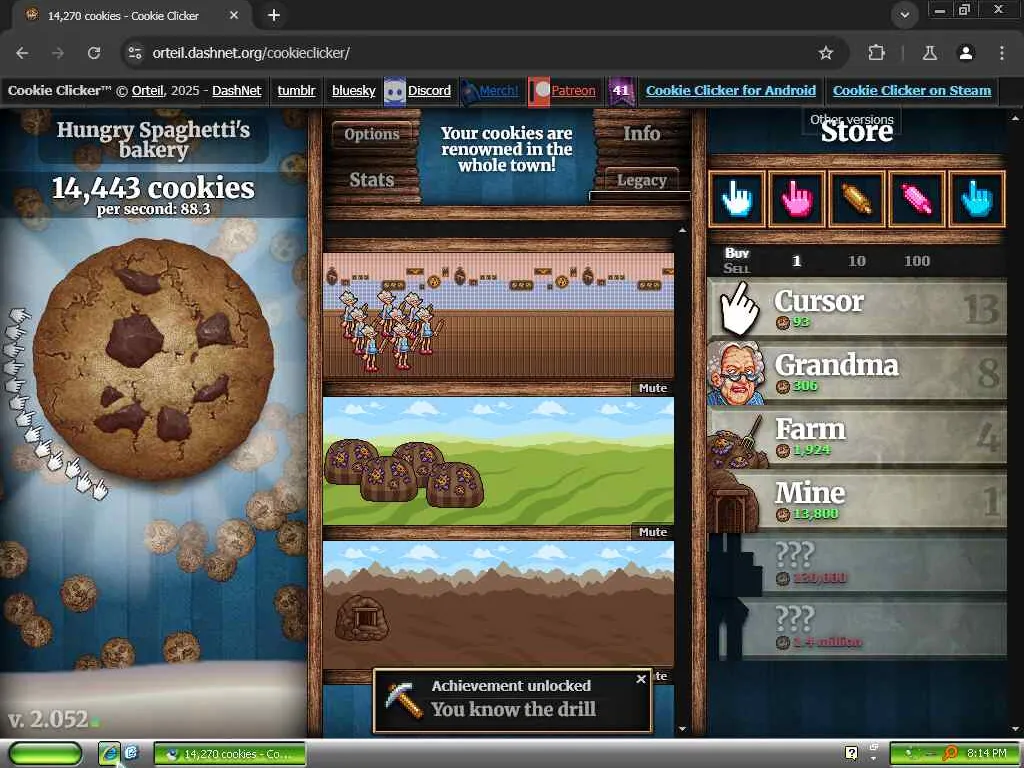
Task: Go back in the browser
Action: click(x=22, y=53)
